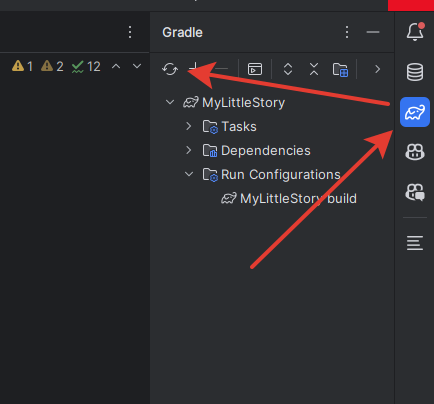Viewport: 434px width, 404px height.
Task: Collapse the MyLittleStory project node
Action: [x=170, y=102]
